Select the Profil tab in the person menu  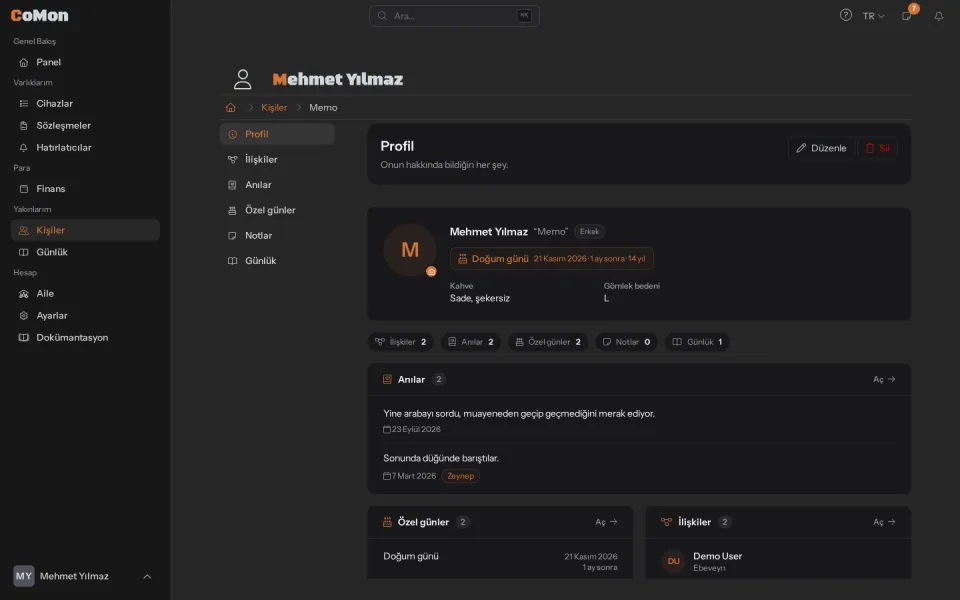point(277,134)
